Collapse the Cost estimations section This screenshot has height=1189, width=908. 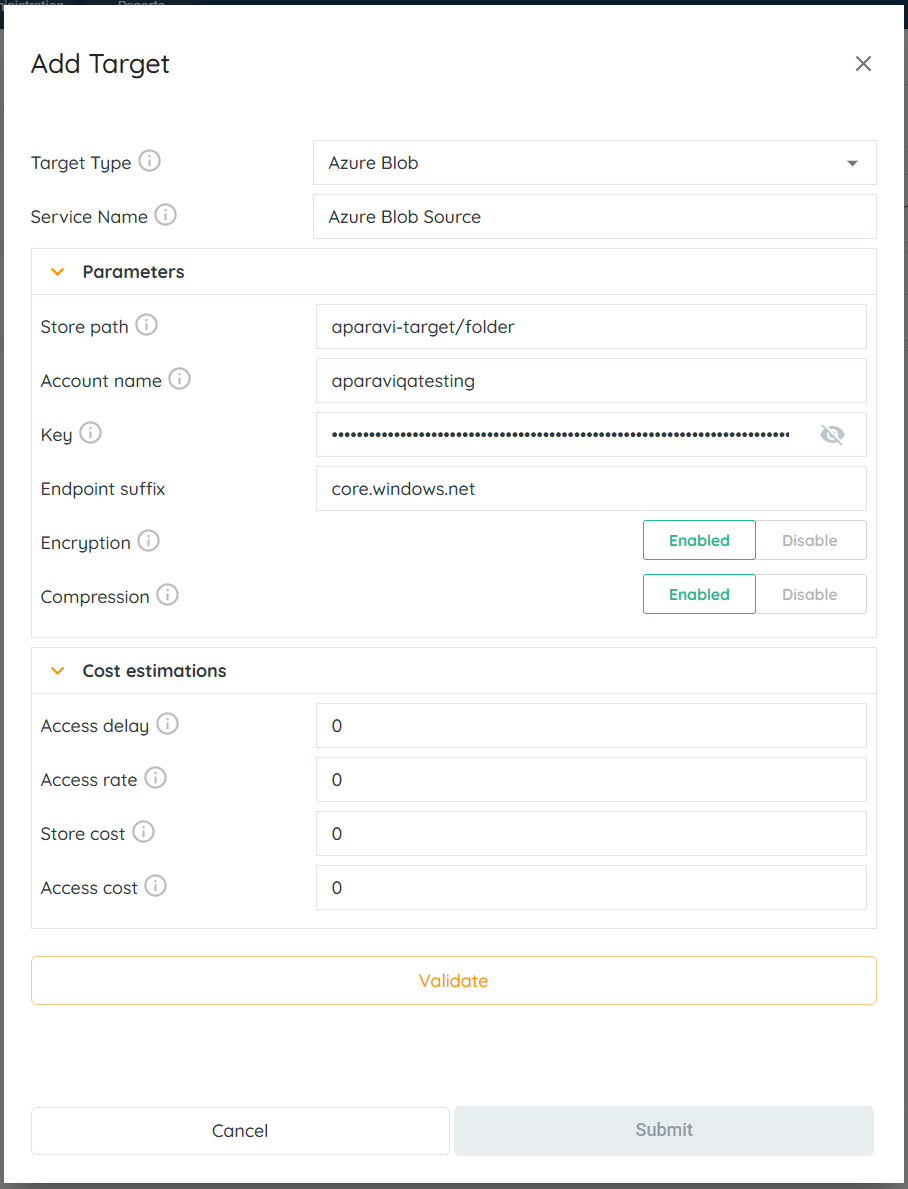[x=58, y=671]
